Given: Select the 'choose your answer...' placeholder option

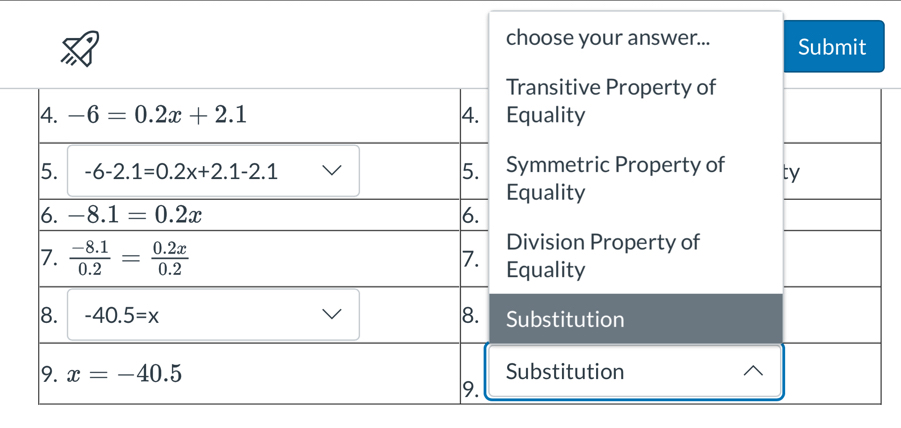Looking at the screenshot, I should [x=608, y=38].
